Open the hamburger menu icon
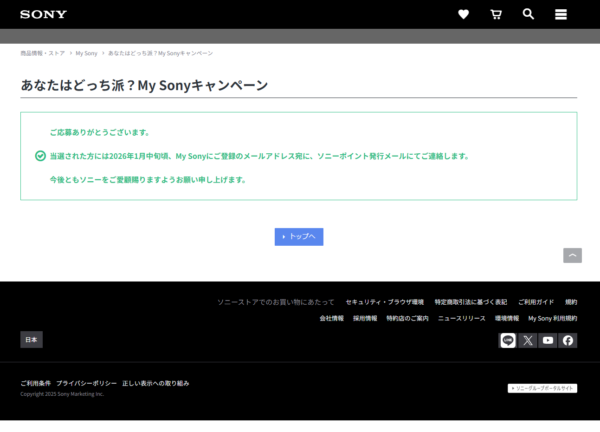Image resolution: width=600 pixels, height=432 pixels. 561,14
